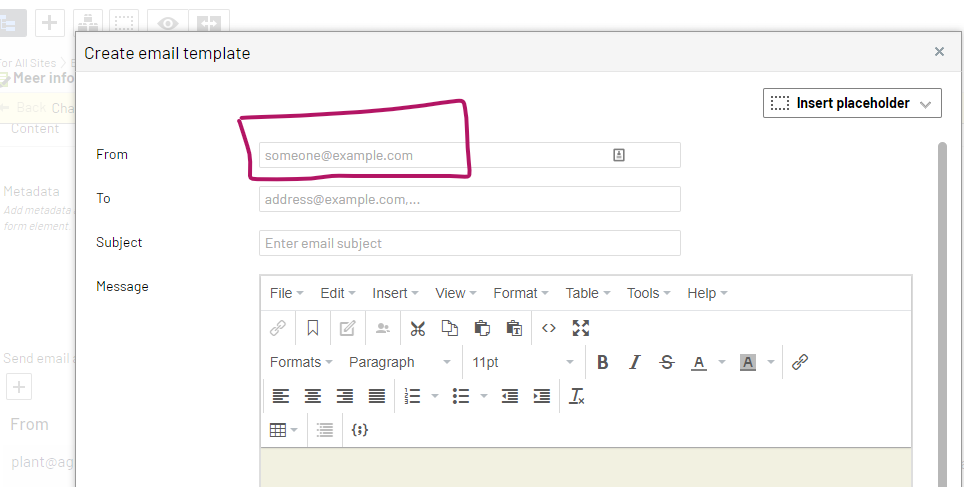Open the 11pt font size dropdown

click(x=523, y=362)
